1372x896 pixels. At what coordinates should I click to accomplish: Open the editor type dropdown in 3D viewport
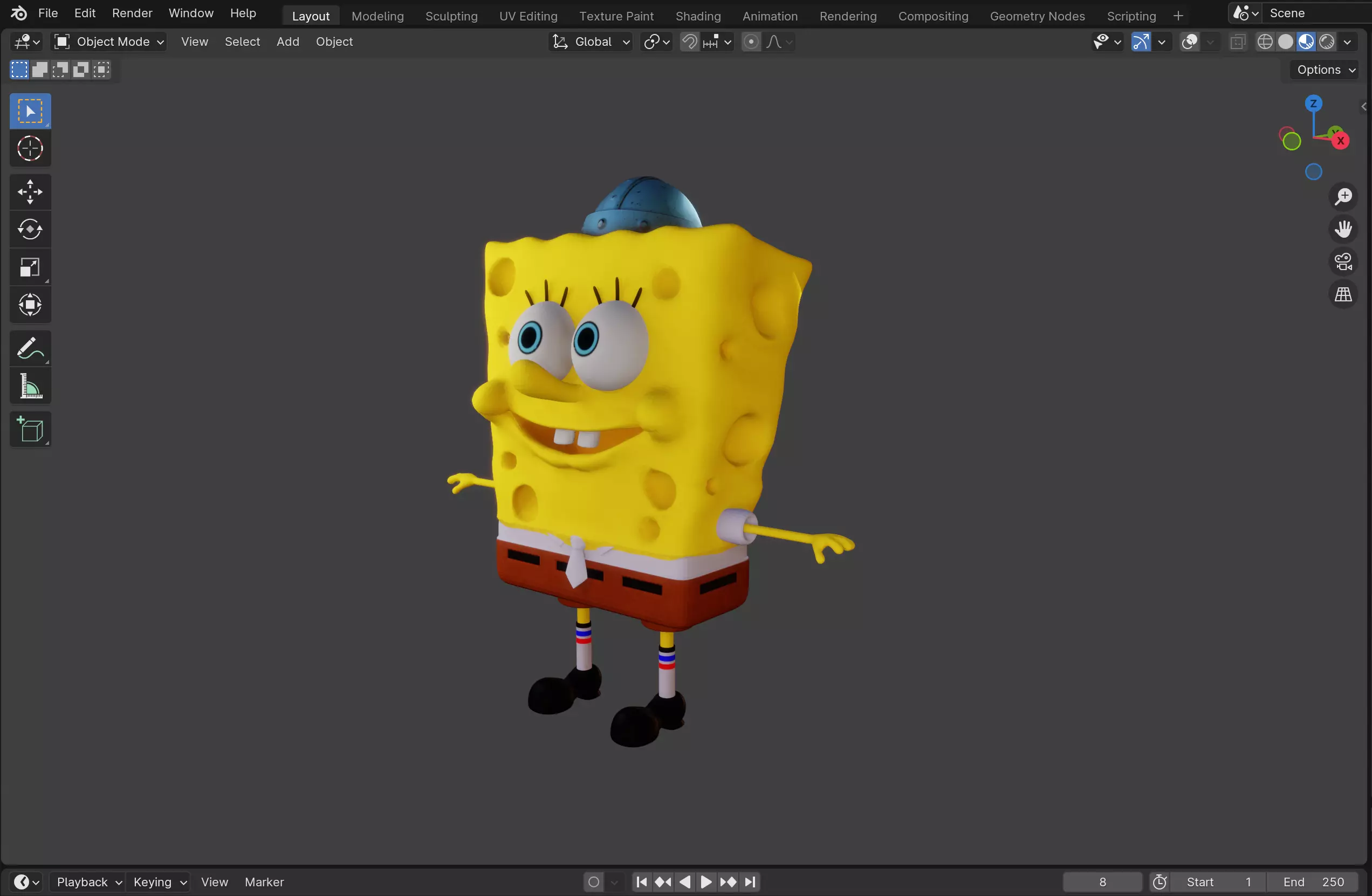[x=26, y=42]
